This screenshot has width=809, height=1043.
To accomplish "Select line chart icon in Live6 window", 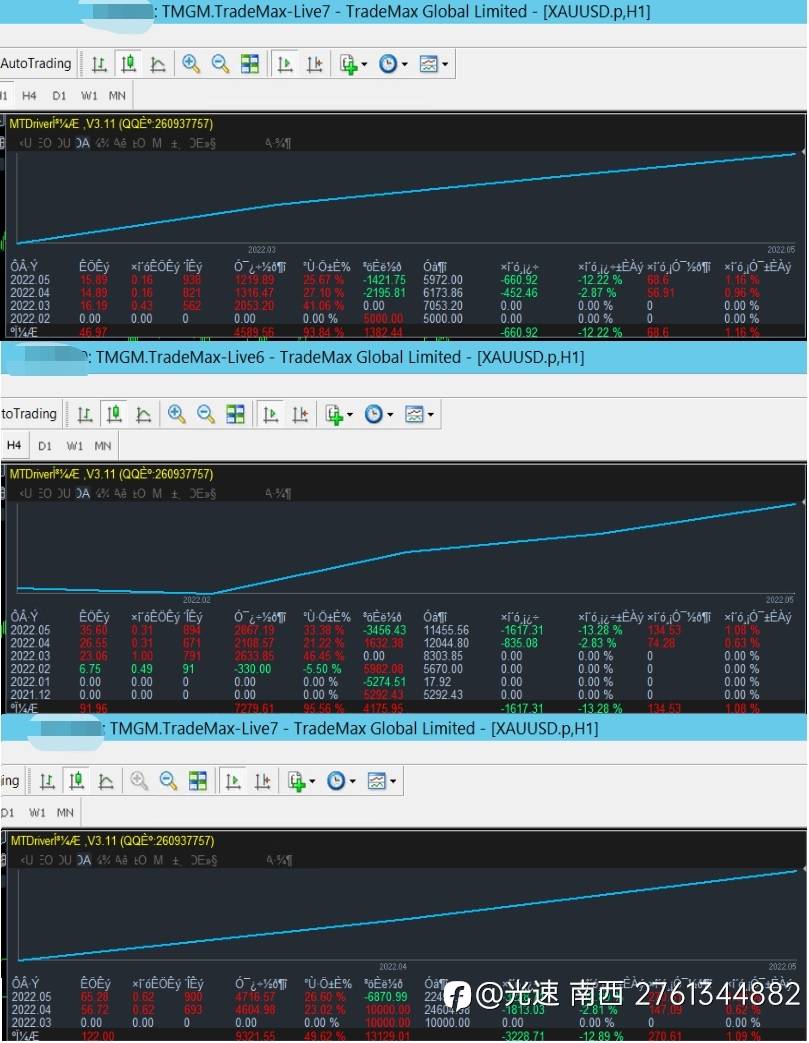I will pos(143,414).
